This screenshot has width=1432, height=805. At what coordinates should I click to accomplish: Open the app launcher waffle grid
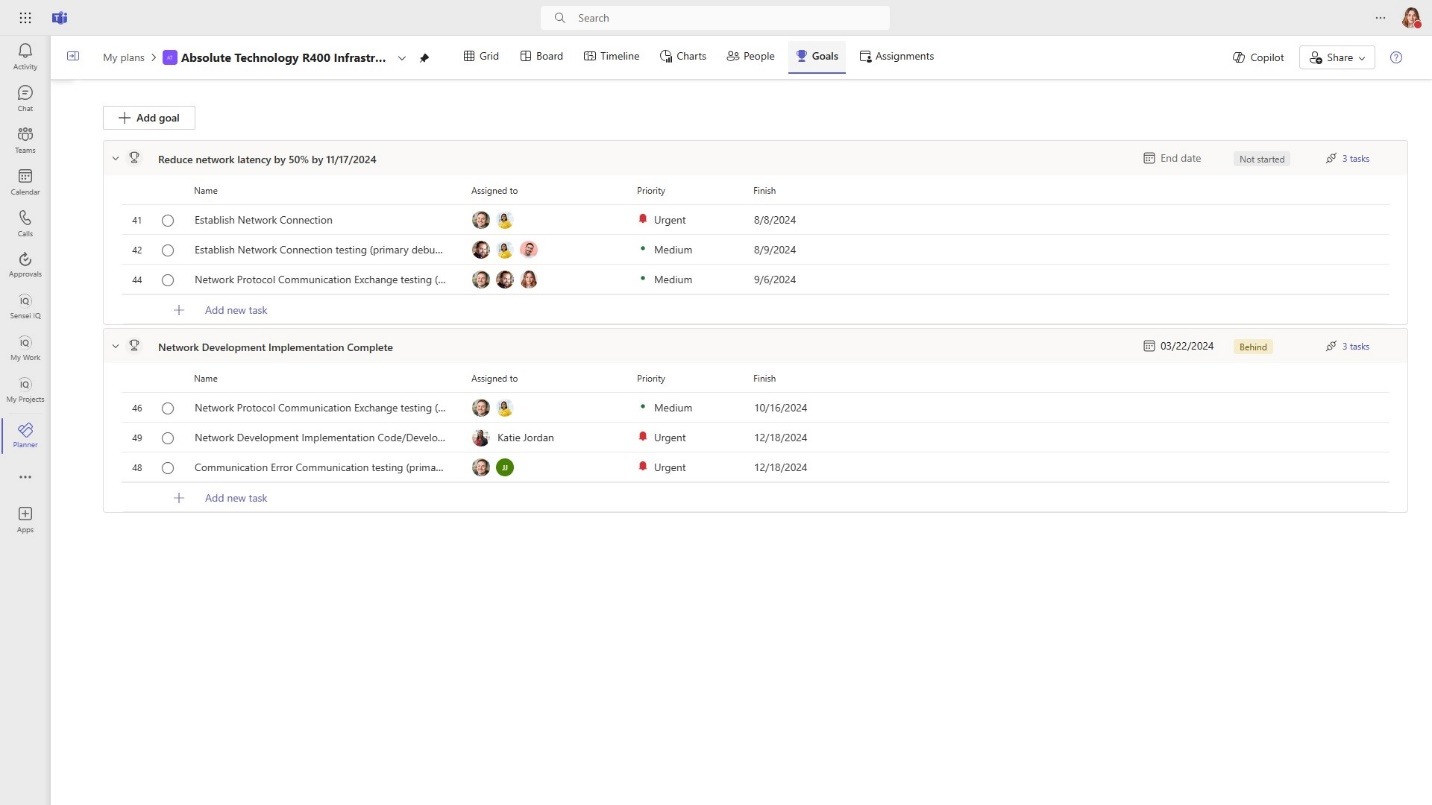click(25, 18)
